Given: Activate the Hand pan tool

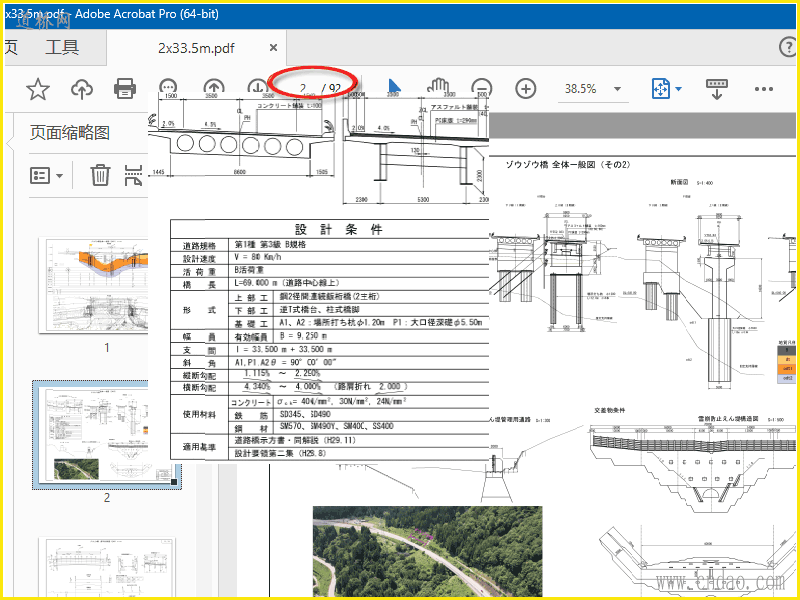Looking at the screenshot, I should [438, 88].
